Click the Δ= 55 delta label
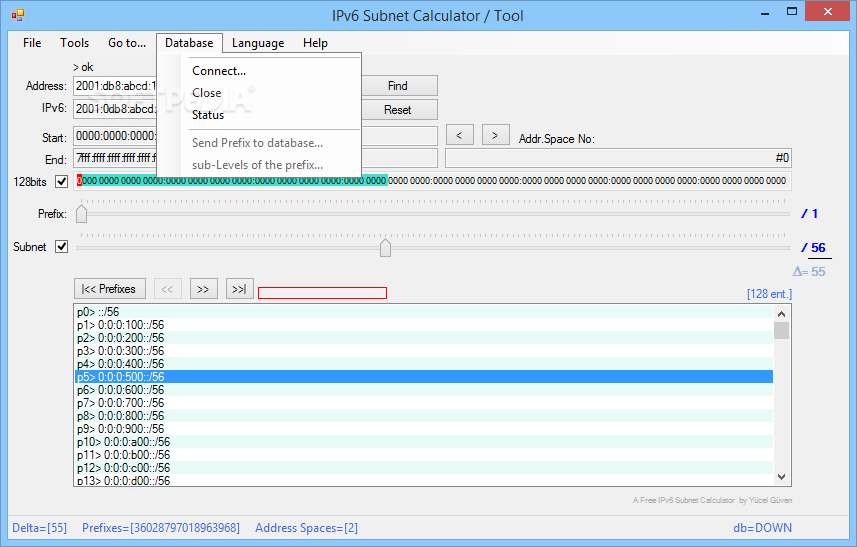Image resolution: width=857 pixels, height=547 pixels. (809, 272)
